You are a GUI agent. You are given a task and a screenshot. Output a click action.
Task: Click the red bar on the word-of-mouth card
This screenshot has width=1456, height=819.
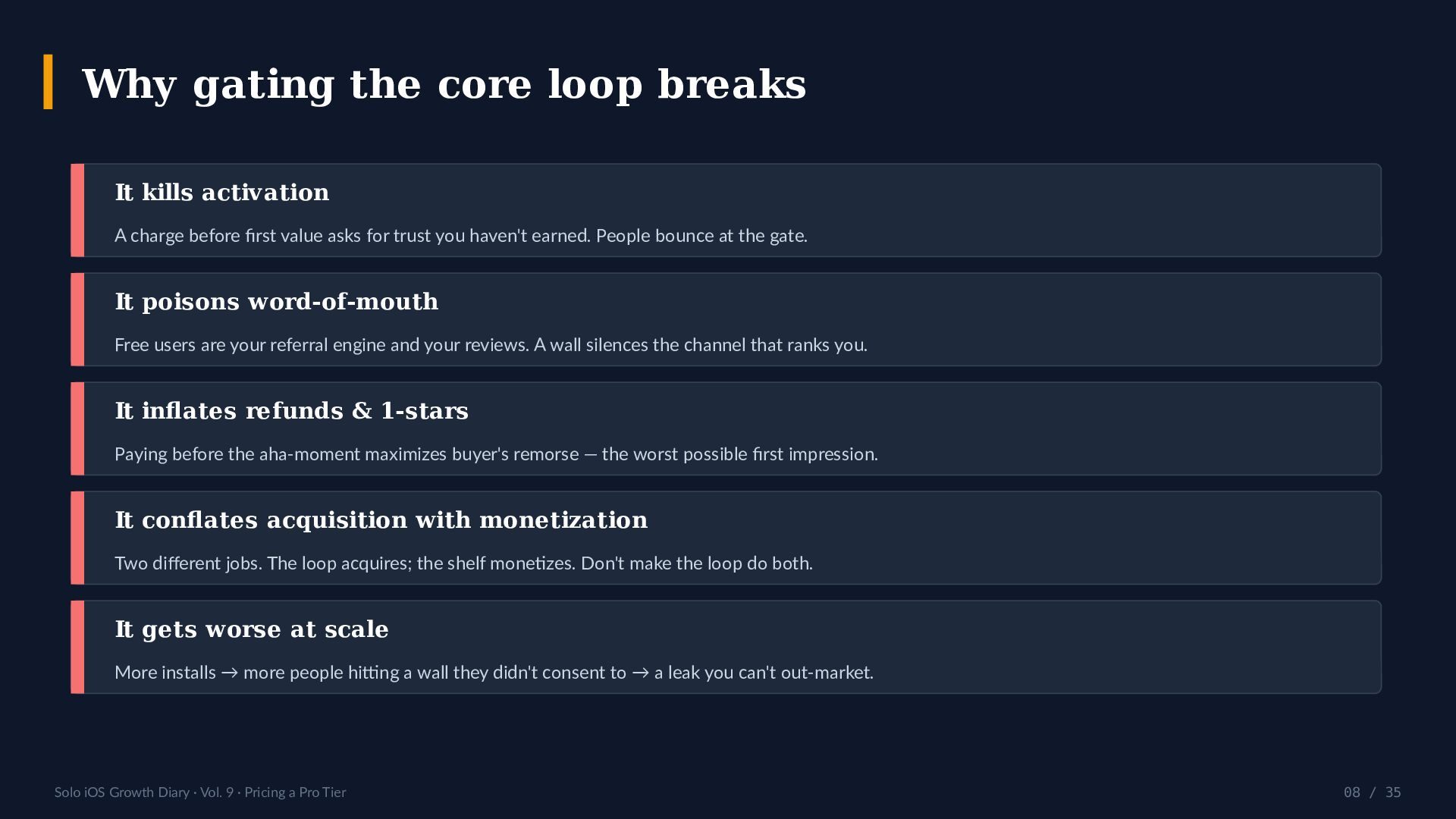point(77,319)
